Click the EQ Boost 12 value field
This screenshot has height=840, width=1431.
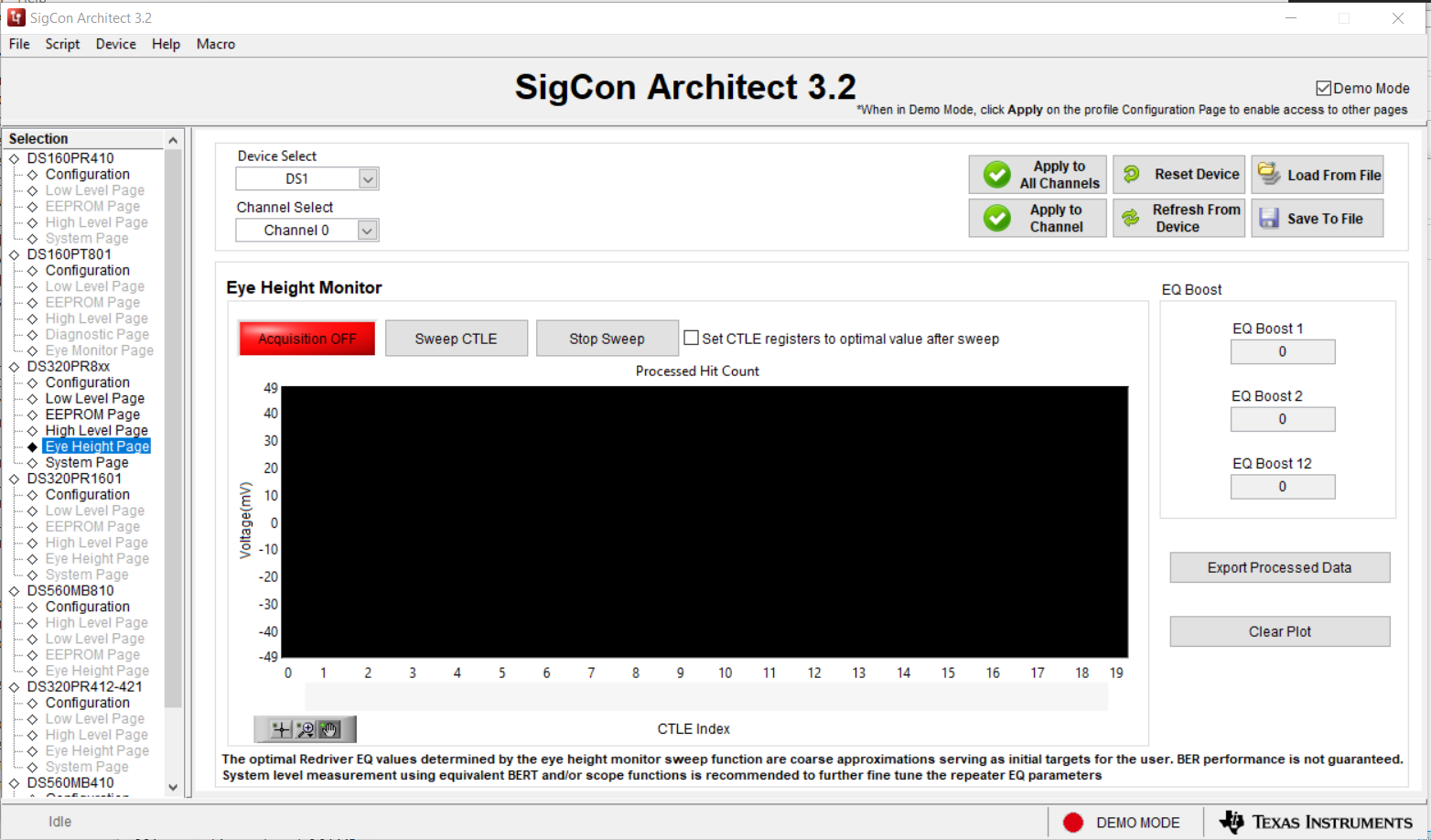[1283, 487]
